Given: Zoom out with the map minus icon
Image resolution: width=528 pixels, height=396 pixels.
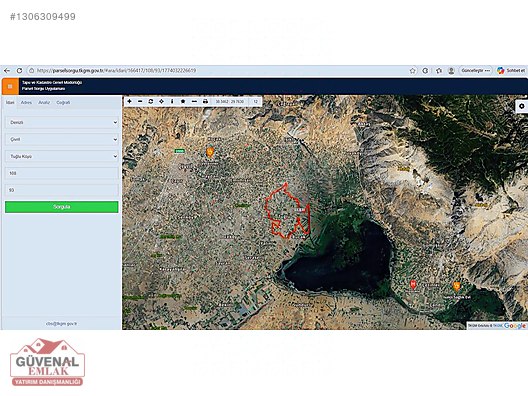Looking at the screenshot, I should click(x=140, y=101).
